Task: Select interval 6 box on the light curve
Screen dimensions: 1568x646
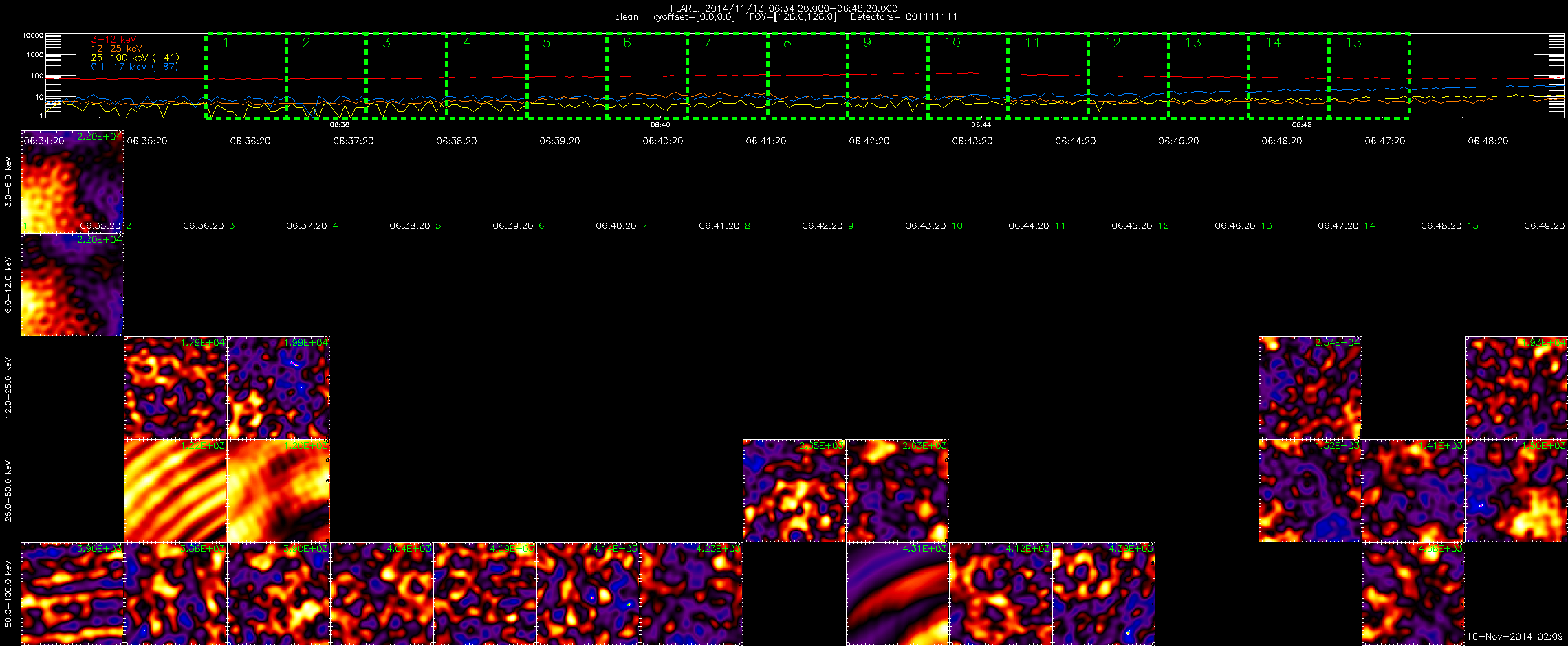Action: pyautogui.click(x=647, y=76)
